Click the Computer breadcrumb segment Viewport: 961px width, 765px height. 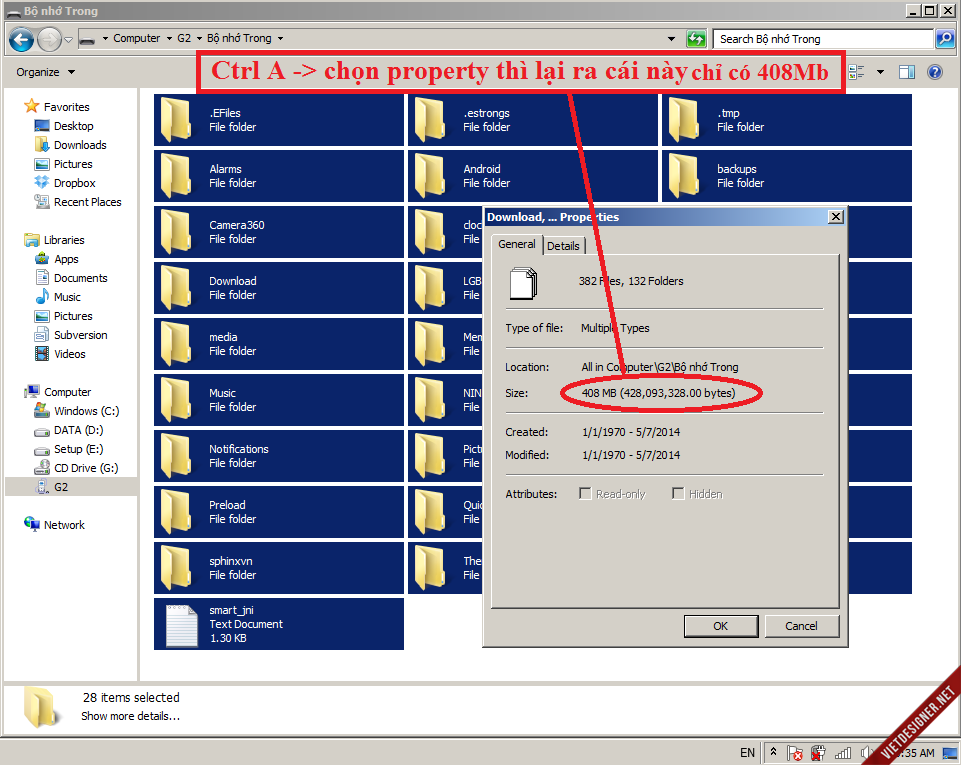[x=137, y=38]
